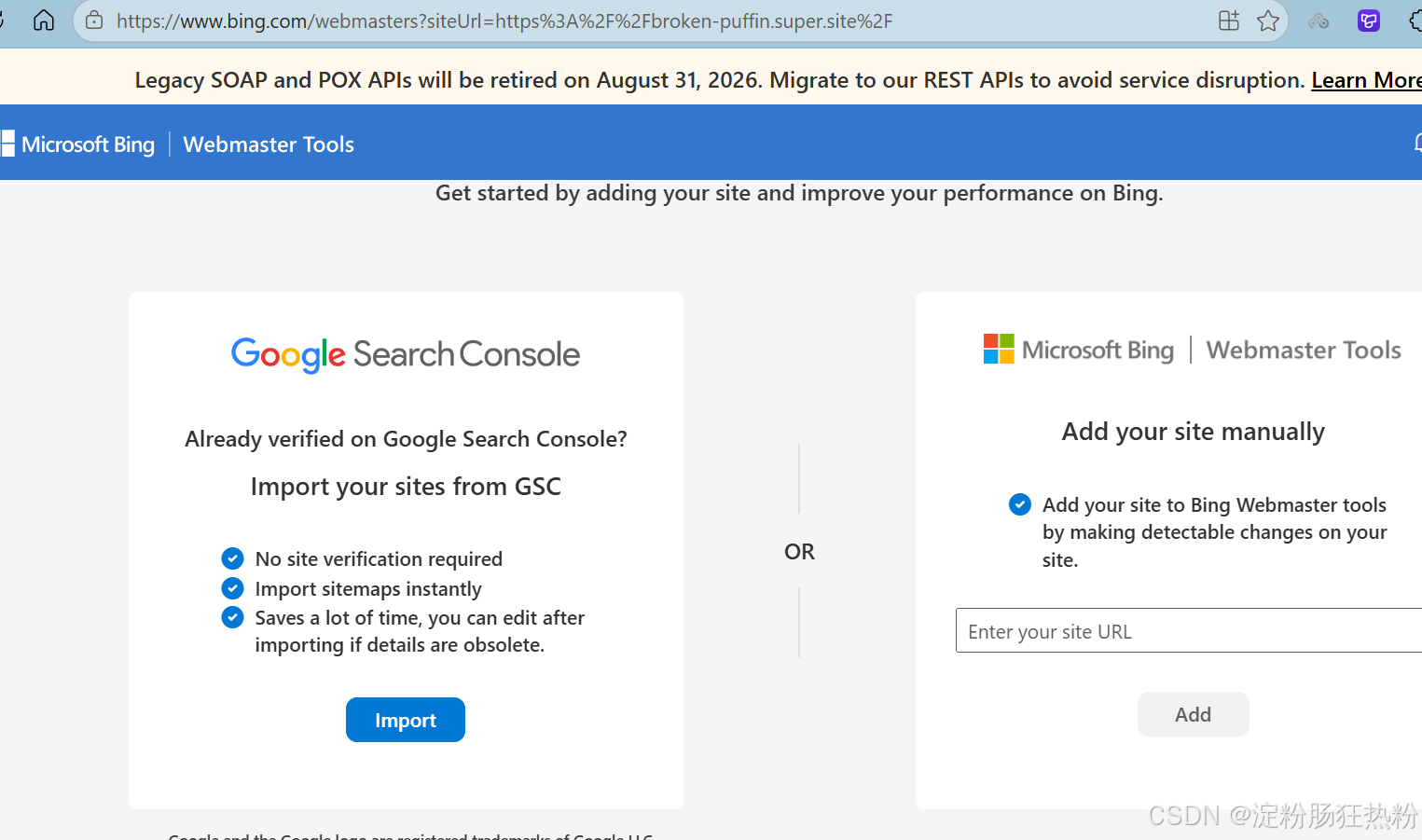This screenshot has width=1422, height=840.
Task: Click 'Already verified on Google Search Console?' text
Action: 406,439
